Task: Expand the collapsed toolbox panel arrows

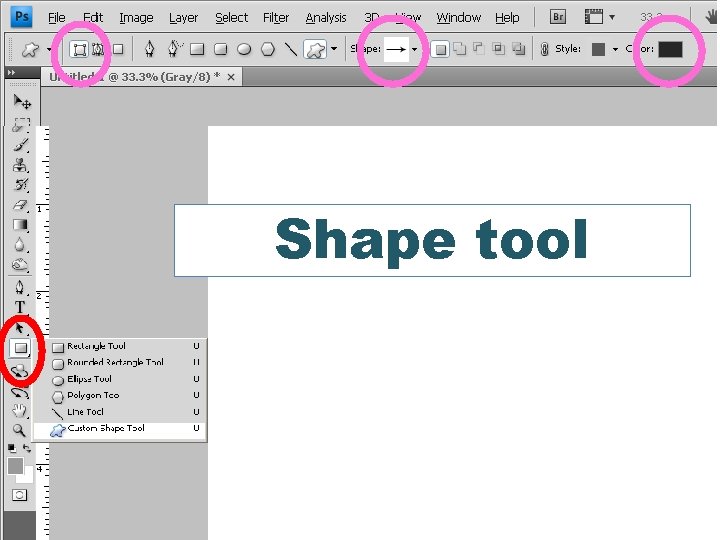Action: (11, 73)
